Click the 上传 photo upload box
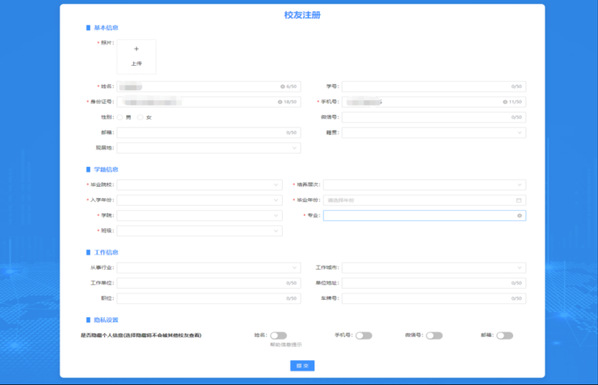 click(136, 56)
